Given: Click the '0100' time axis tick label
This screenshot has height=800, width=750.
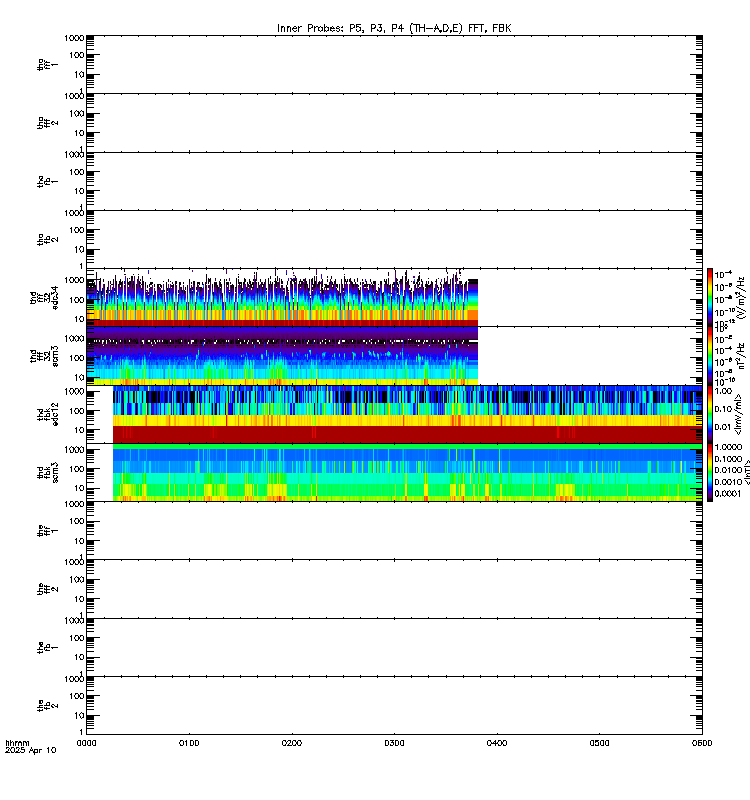Looking at the screenshot, I should click(x=189, y=743).
